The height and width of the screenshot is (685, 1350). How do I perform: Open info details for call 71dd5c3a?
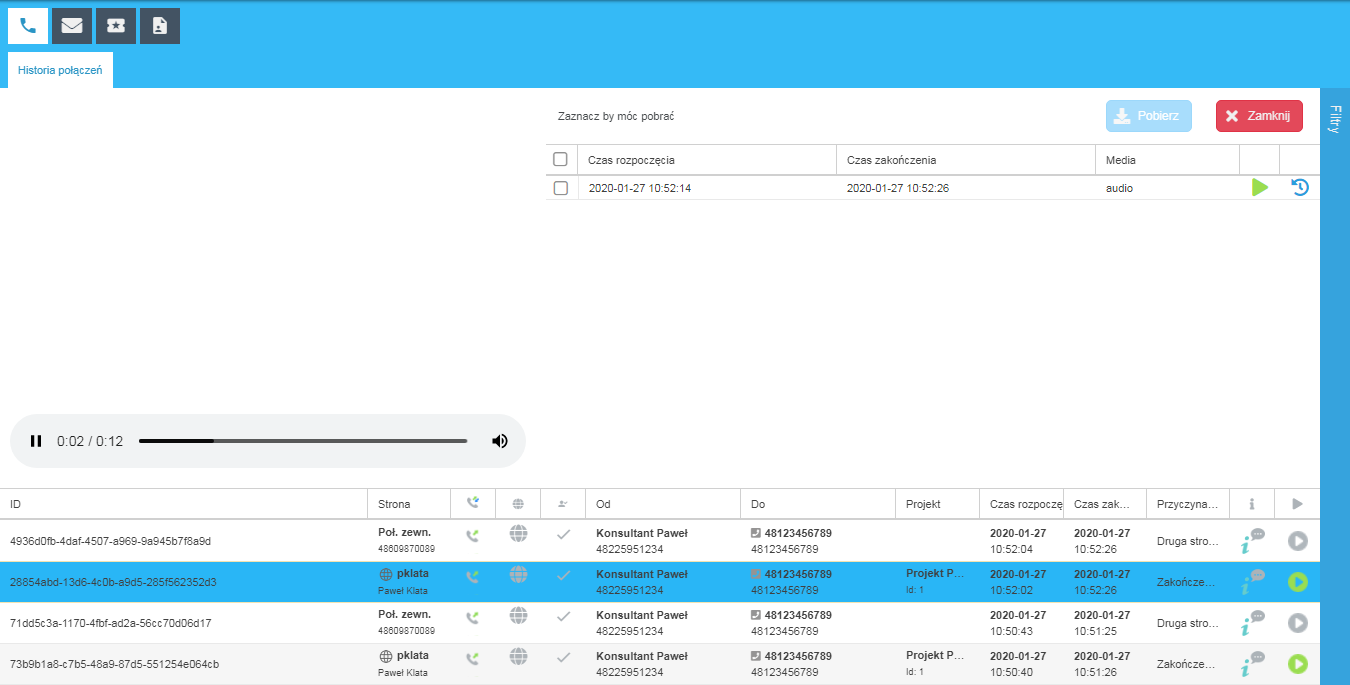pyautogui.click(x=1252, y=623)
